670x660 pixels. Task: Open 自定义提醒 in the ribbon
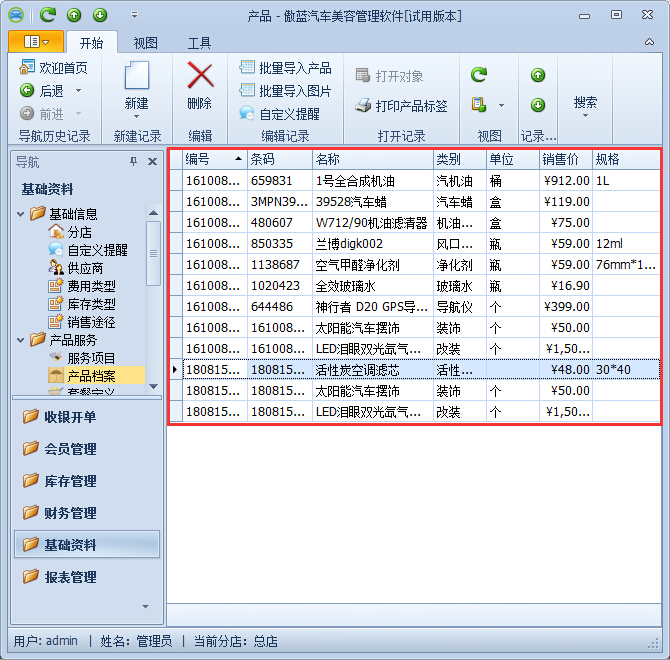tap(280, 114)
